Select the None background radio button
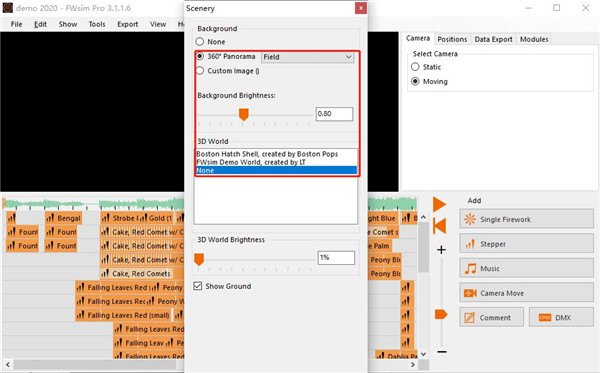 click(x=200, y=41)
